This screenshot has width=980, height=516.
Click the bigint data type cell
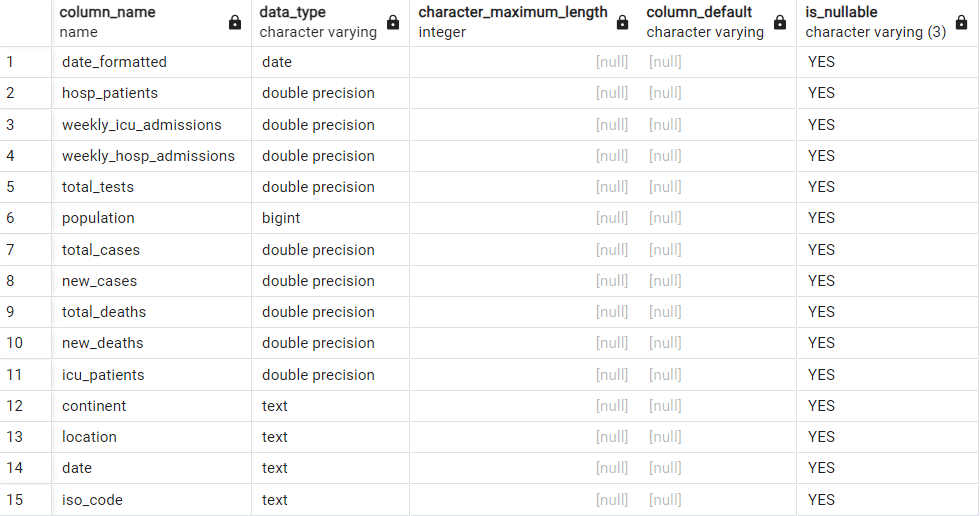tap(281, 218)
